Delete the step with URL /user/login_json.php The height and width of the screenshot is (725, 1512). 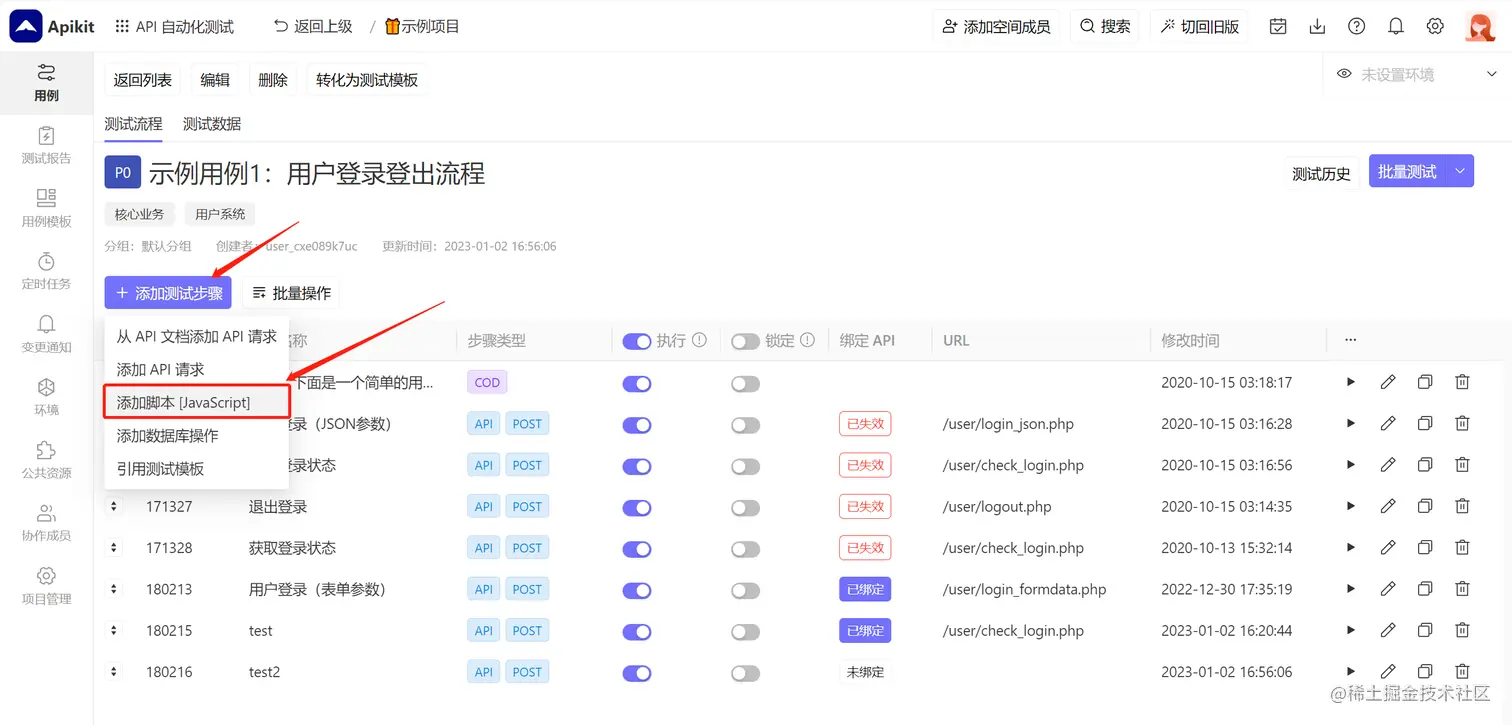(x=1462, y=424)
